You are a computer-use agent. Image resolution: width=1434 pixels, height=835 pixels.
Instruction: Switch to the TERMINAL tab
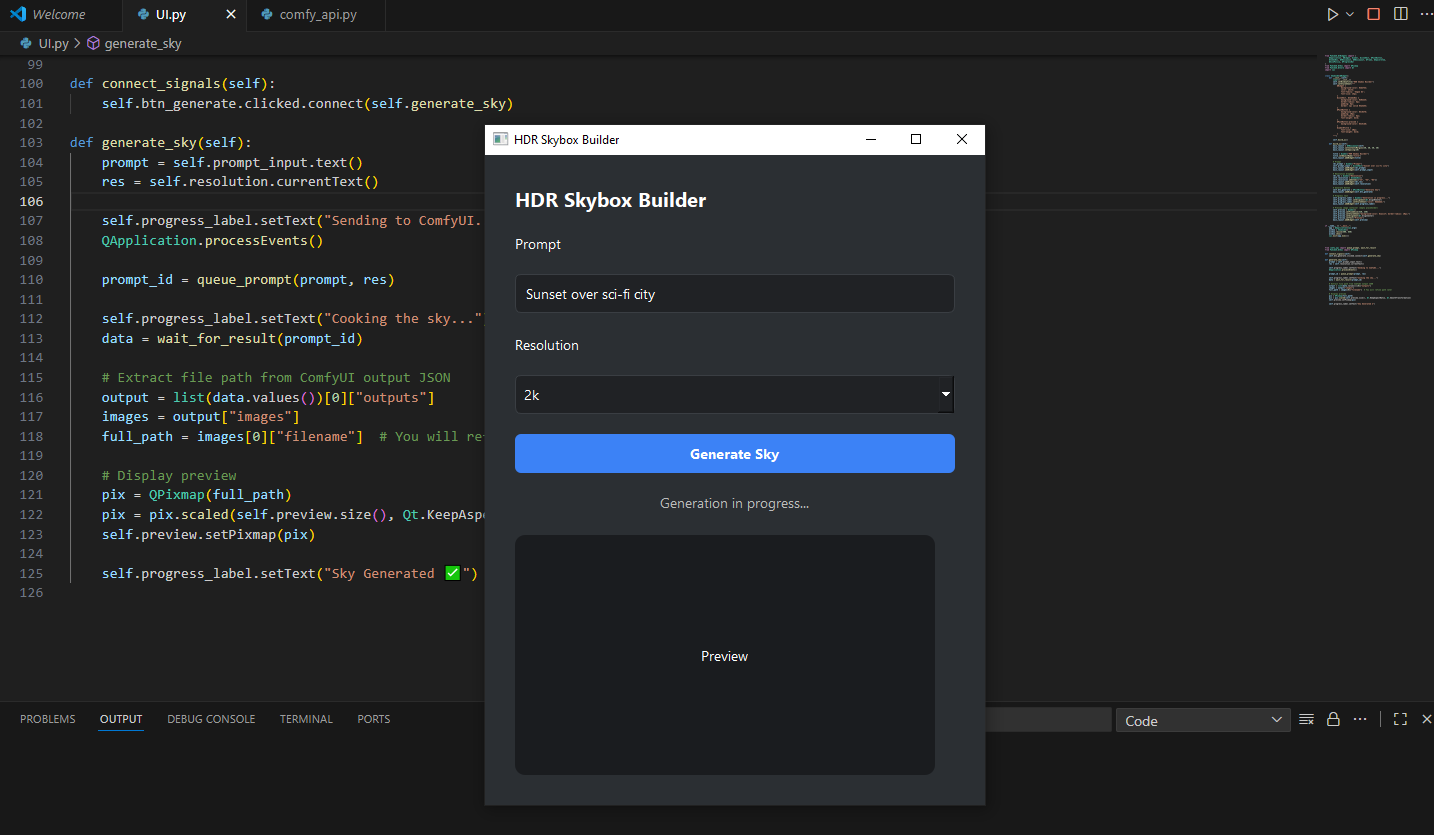click(x=306, y=719)
